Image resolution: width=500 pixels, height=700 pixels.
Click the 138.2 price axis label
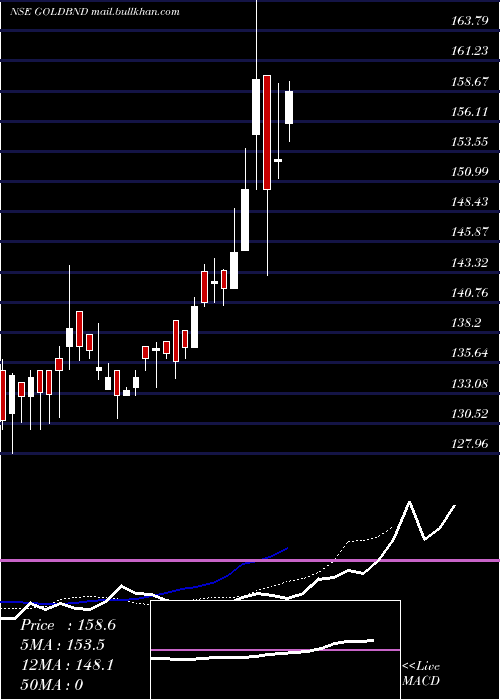(466, 323)
